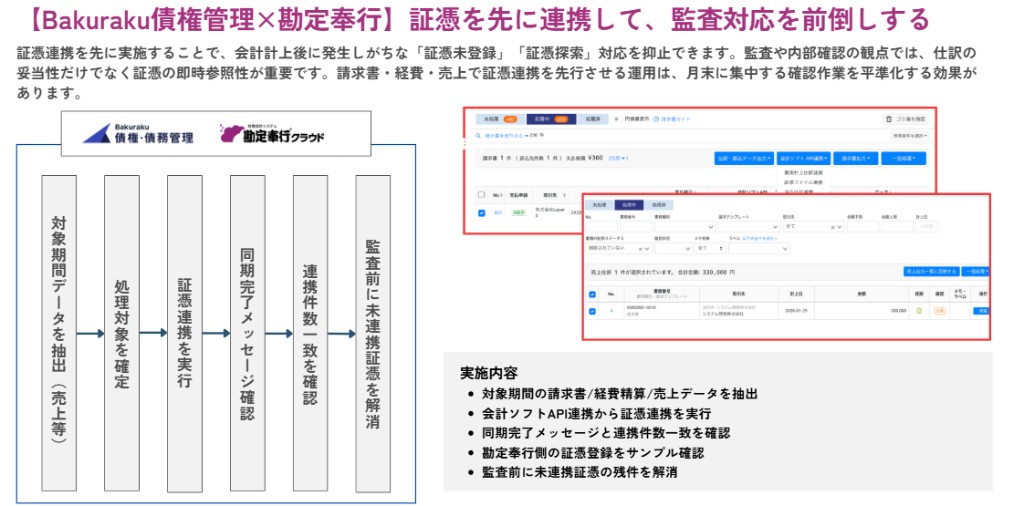Image resolution: width=1024 pixels, height=506 pixels.
Task: Open the invoice row number link
Action: pos(498,212)
